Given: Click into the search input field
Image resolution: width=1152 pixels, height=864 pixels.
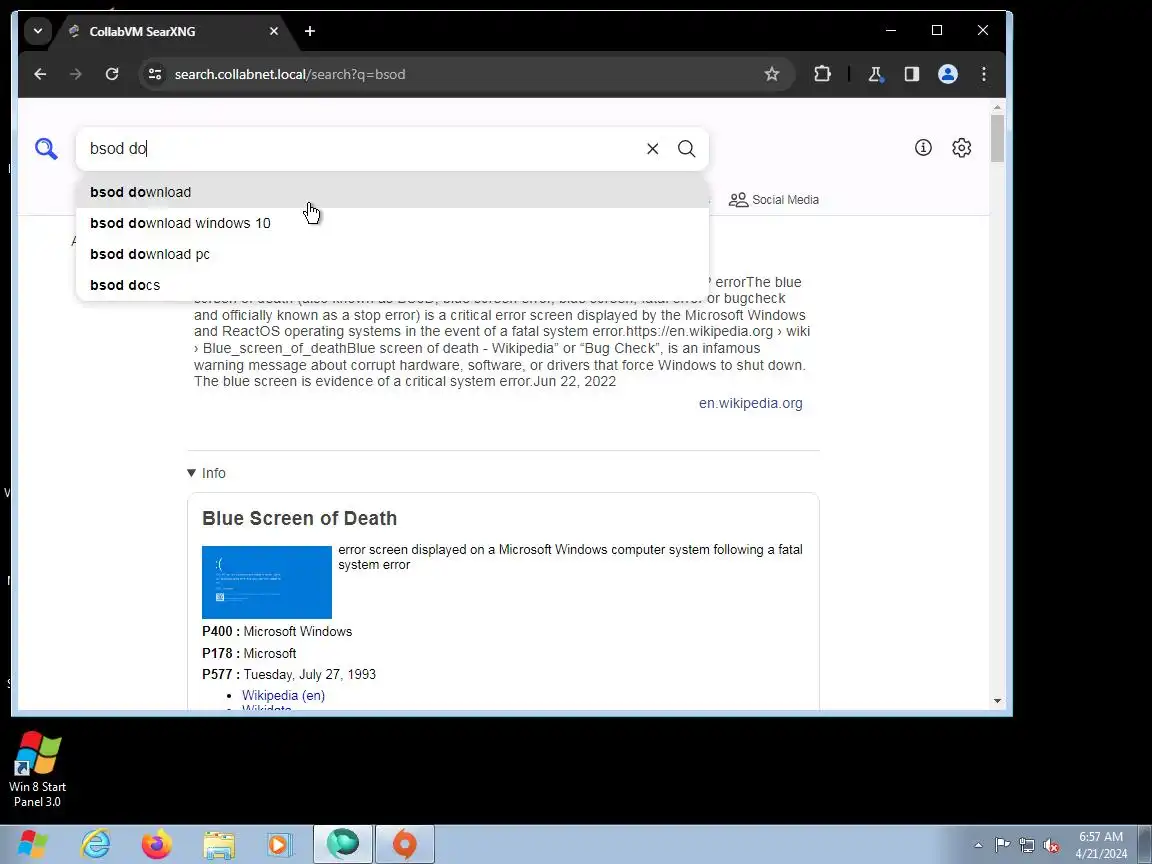Looking at the screenshot, I should click(x=360, y=148).
